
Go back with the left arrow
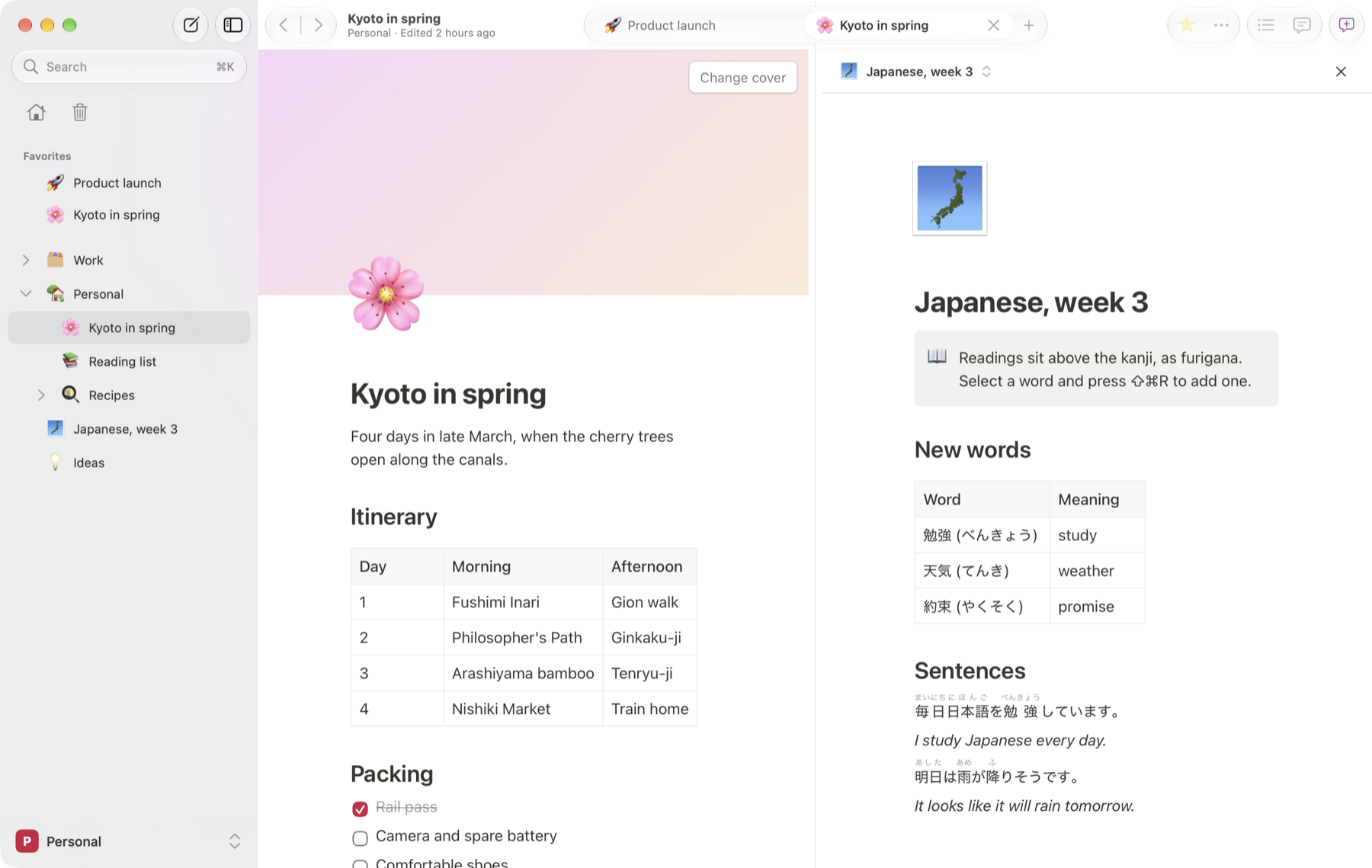pos(284,25)
